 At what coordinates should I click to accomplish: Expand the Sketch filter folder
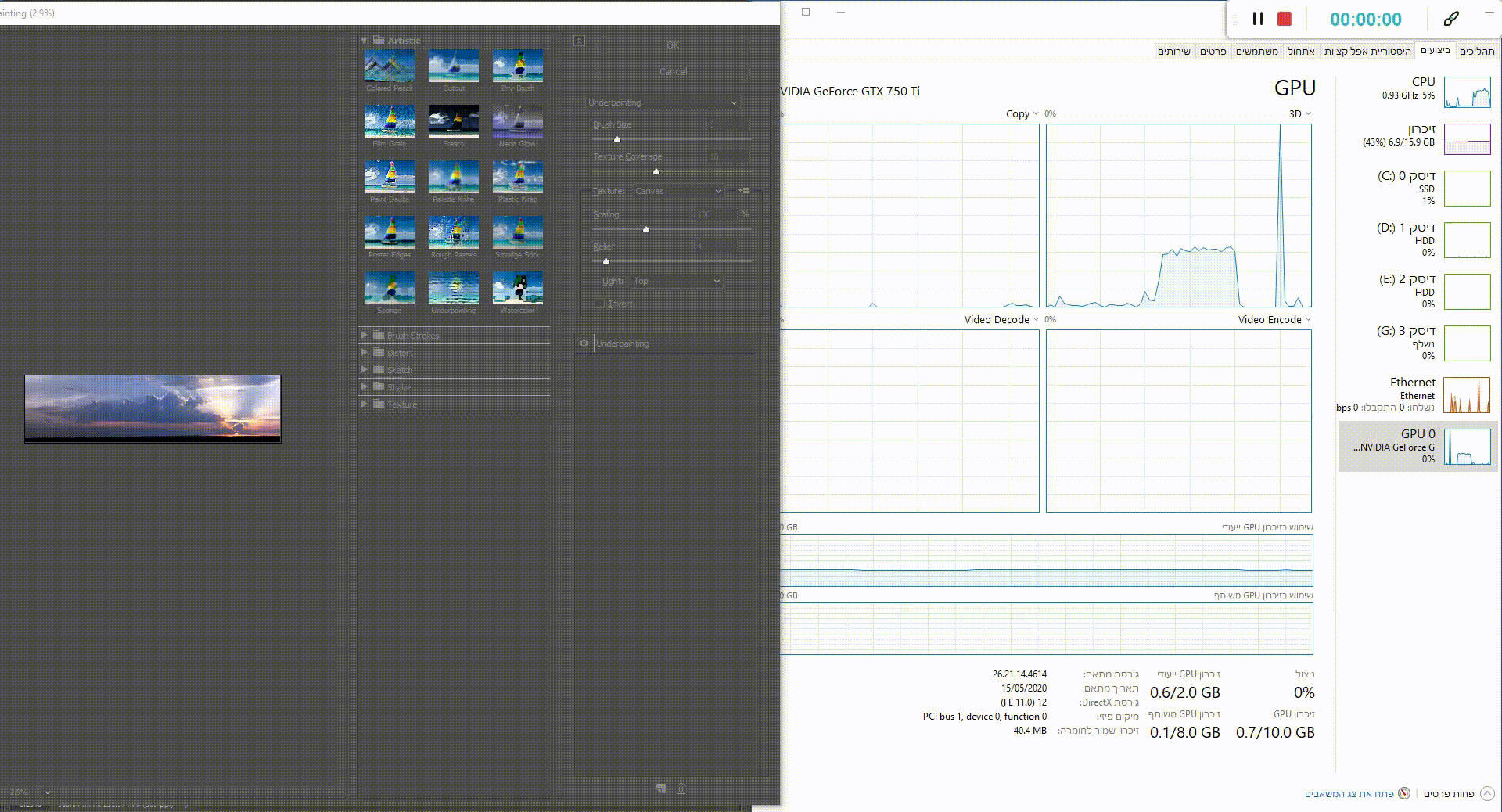click(x=364, y=369)
